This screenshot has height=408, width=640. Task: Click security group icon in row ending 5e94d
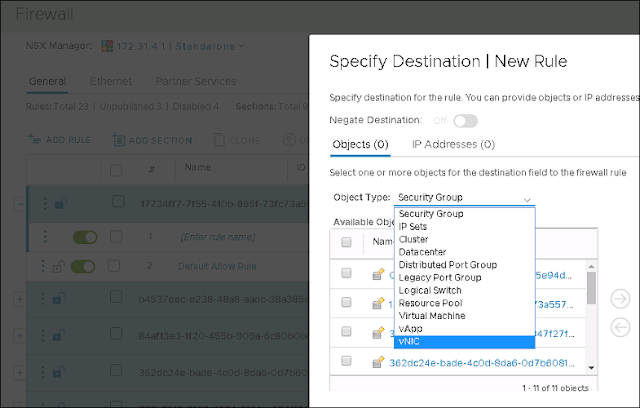tap(378, 274)
